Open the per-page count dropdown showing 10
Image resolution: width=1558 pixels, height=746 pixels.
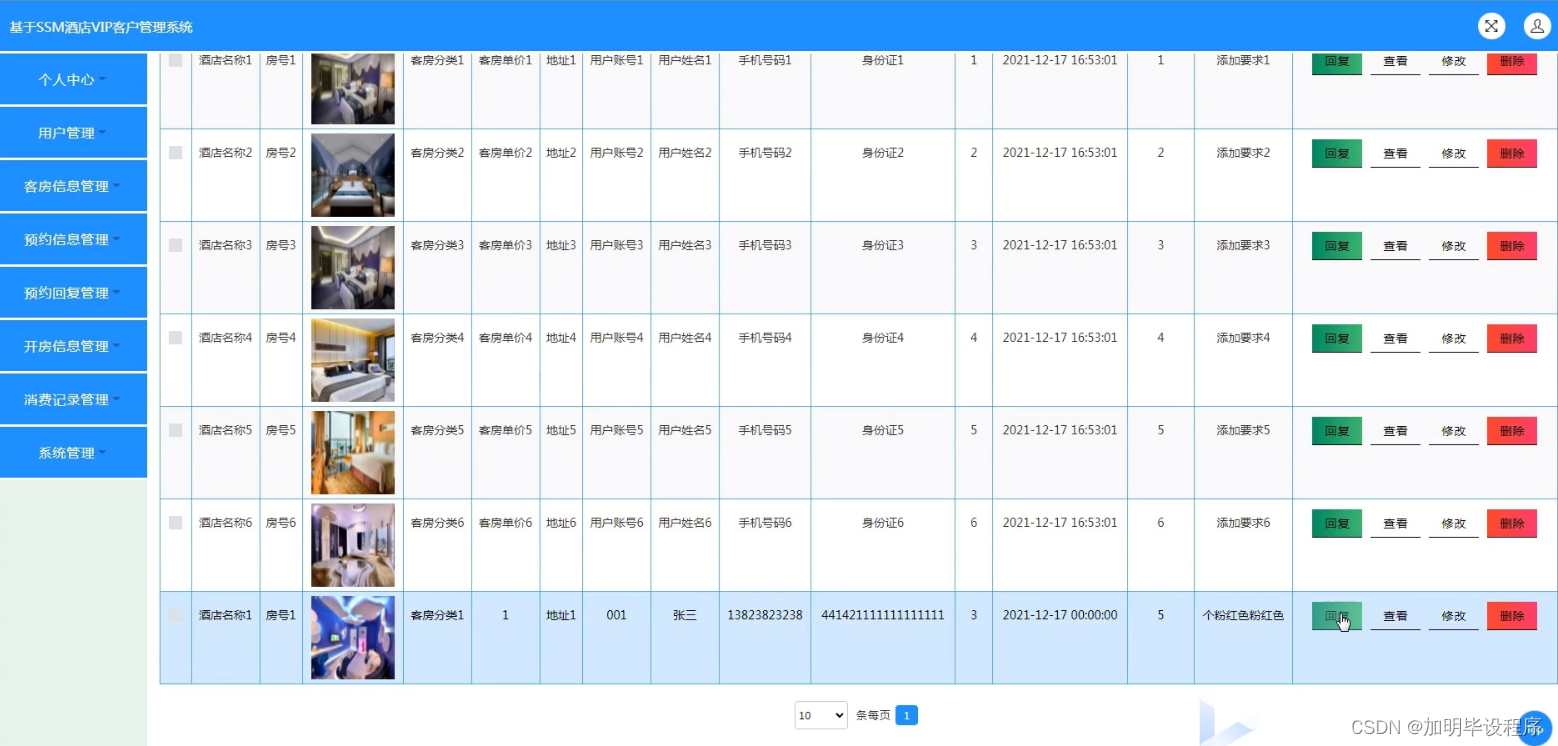[x=820, y=715]
